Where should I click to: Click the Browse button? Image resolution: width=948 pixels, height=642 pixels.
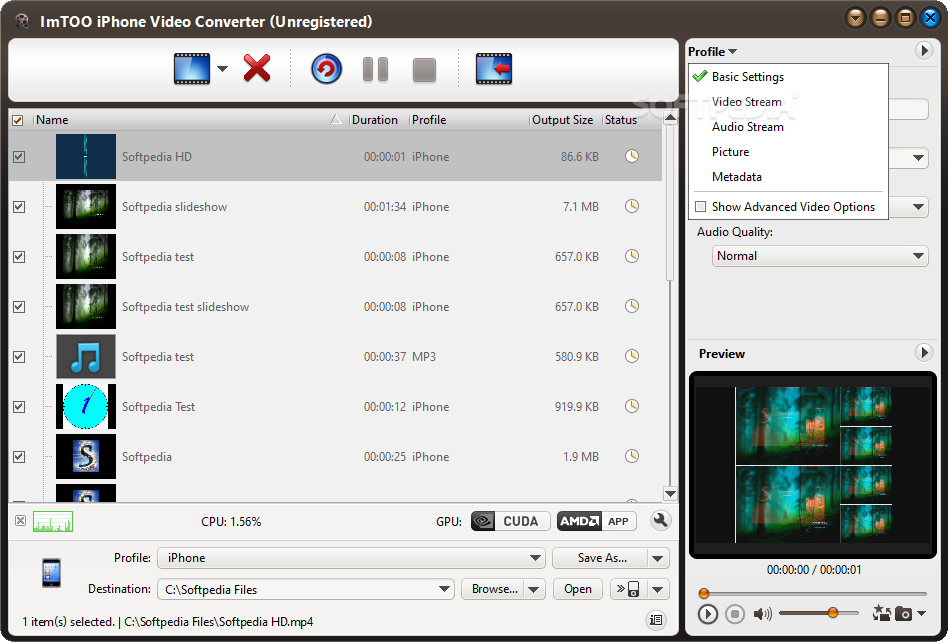(494, 589)
